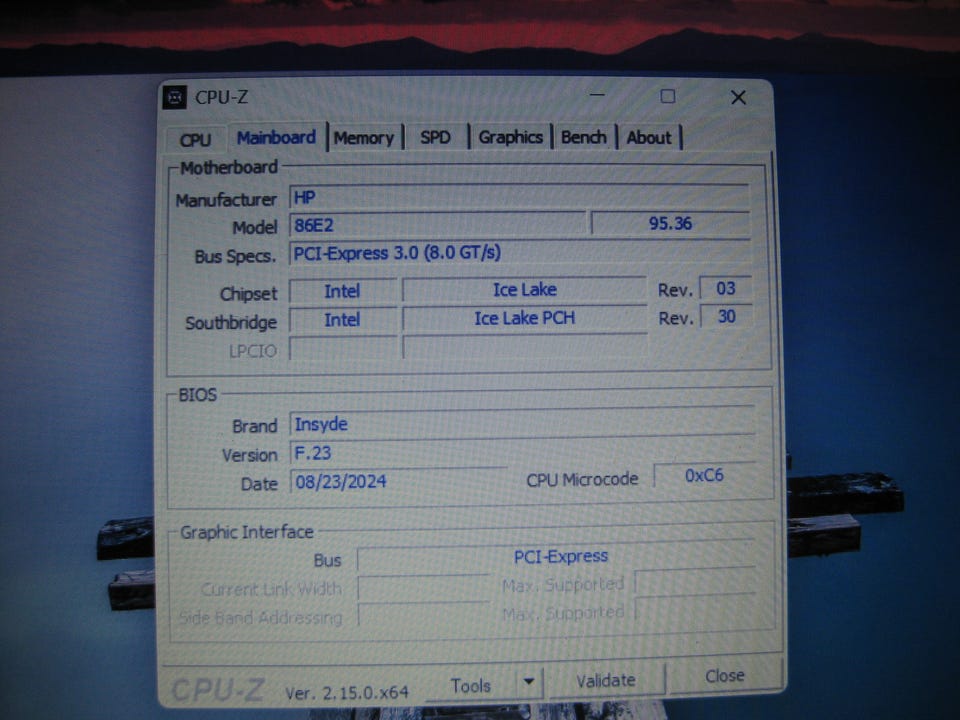
Task: Click the Chipset name Ice Lake
Action: click(525, 289)
